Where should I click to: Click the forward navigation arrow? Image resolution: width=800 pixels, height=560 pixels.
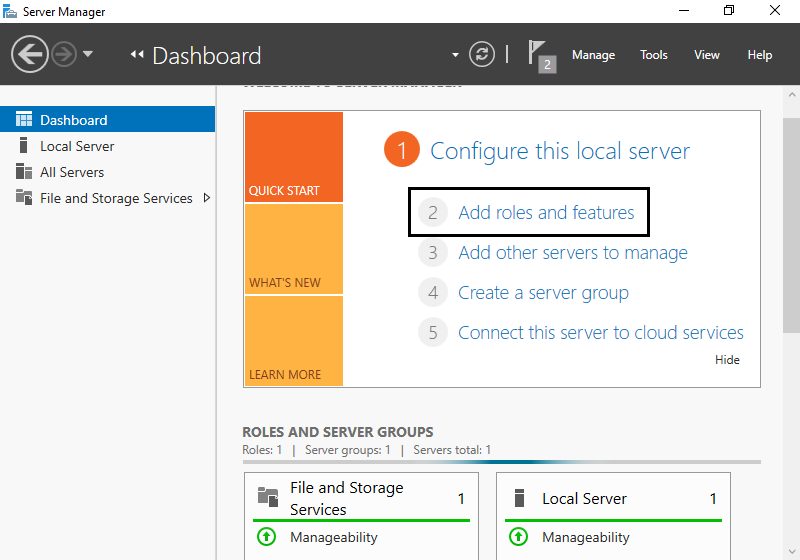pyautogui.click(x=64, y=54)
